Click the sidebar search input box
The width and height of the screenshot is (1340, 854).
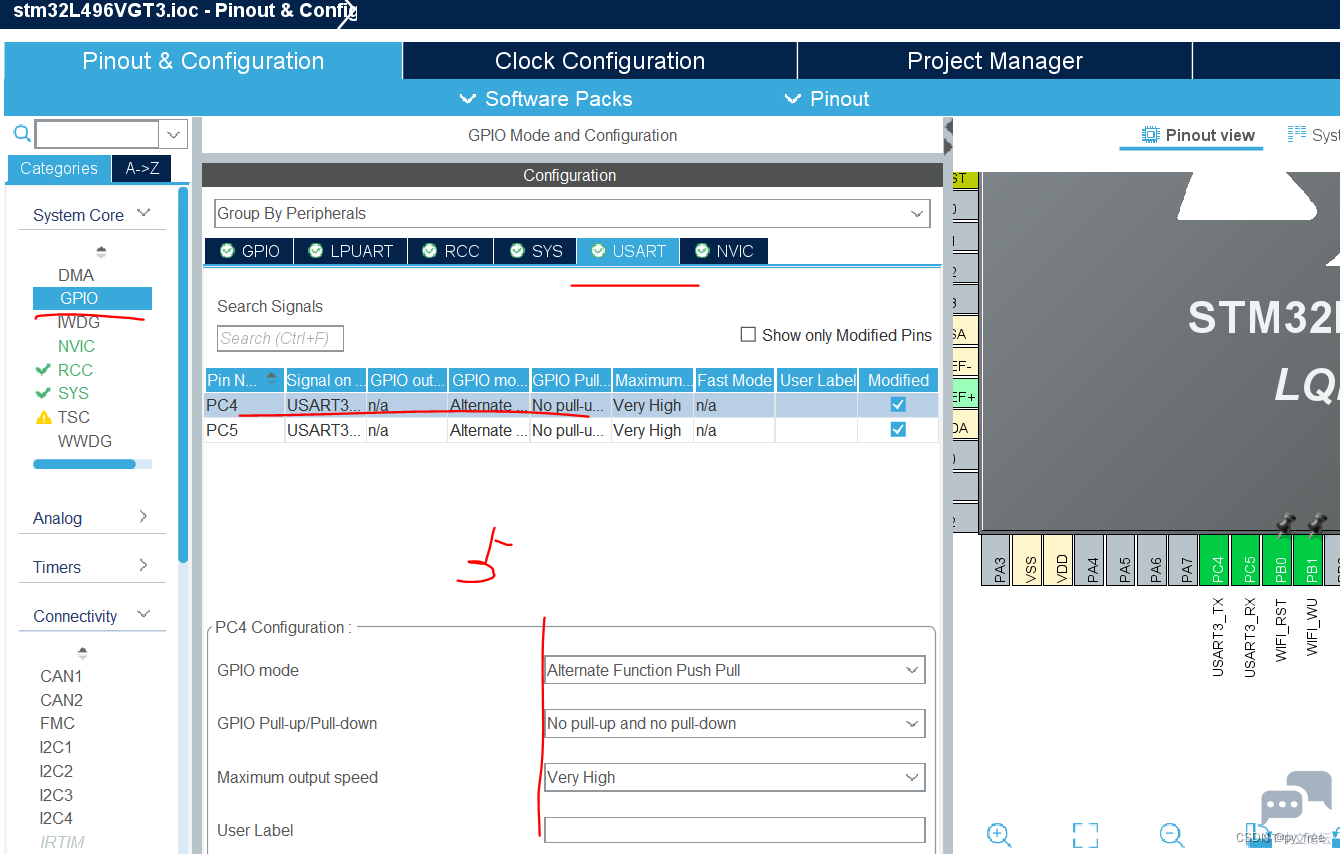(97, 134)
